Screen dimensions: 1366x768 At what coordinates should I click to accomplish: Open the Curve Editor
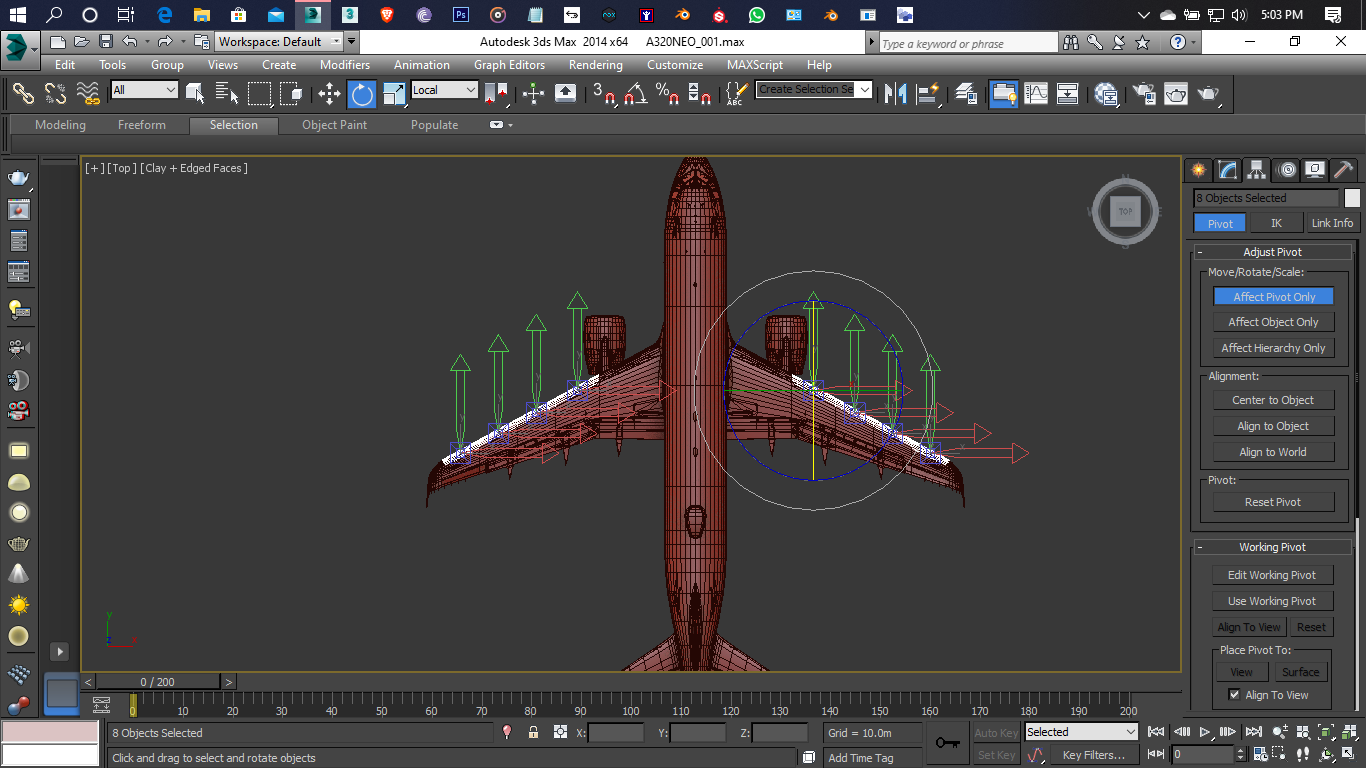(x=1036, y=94)
